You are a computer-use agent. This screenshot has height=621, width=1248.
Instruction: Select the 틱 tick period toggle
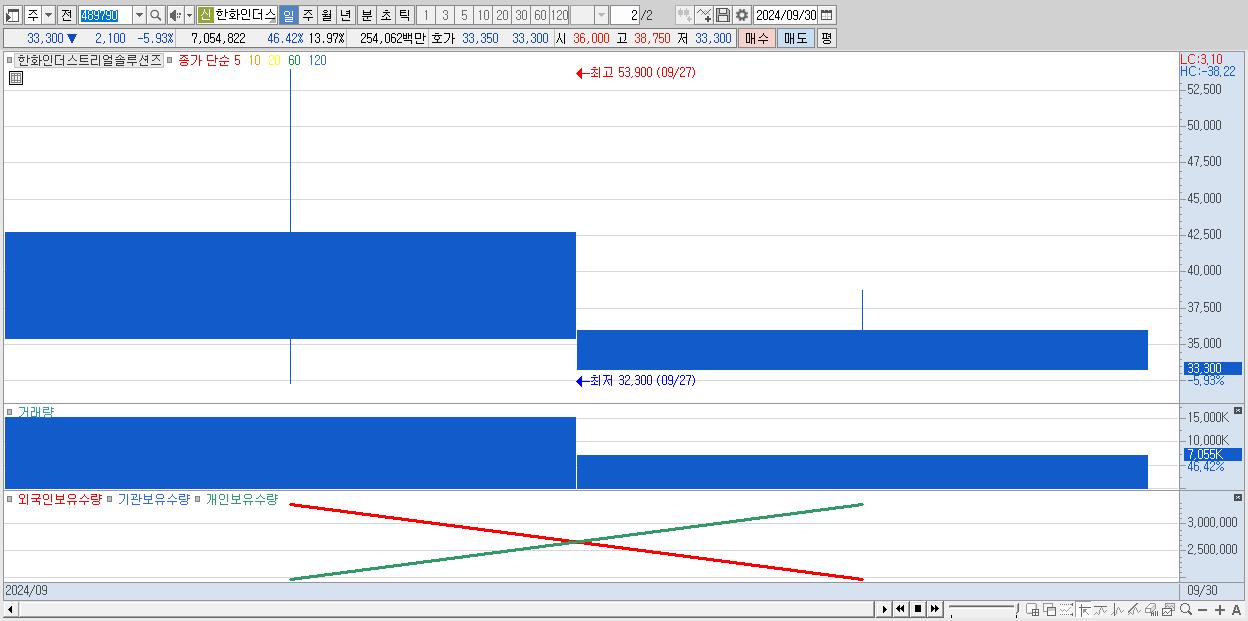point(404,15)
